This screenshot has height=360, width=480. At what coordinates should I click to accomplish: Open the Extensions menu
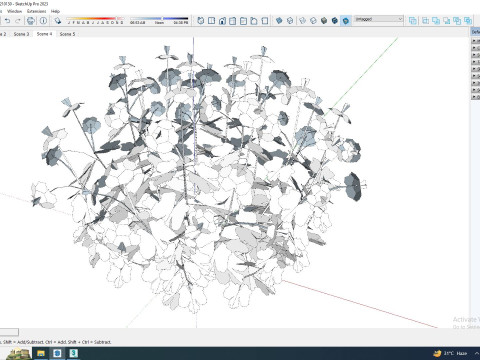(37, 11)
